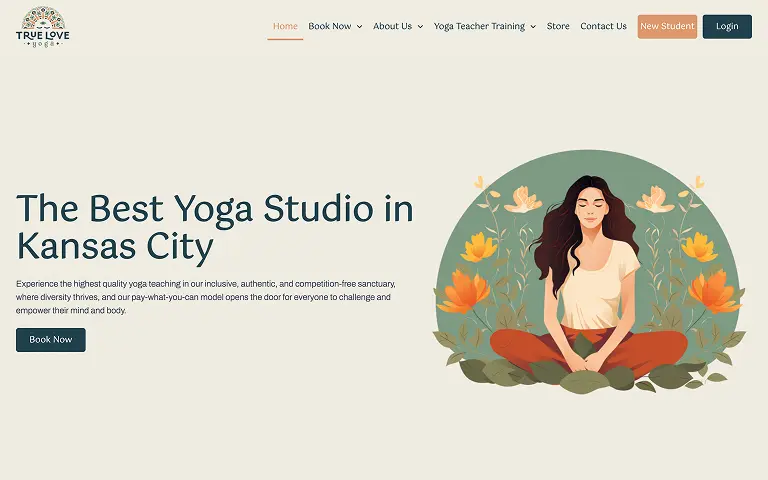
Task: Click the Login button
Action: 727,26
